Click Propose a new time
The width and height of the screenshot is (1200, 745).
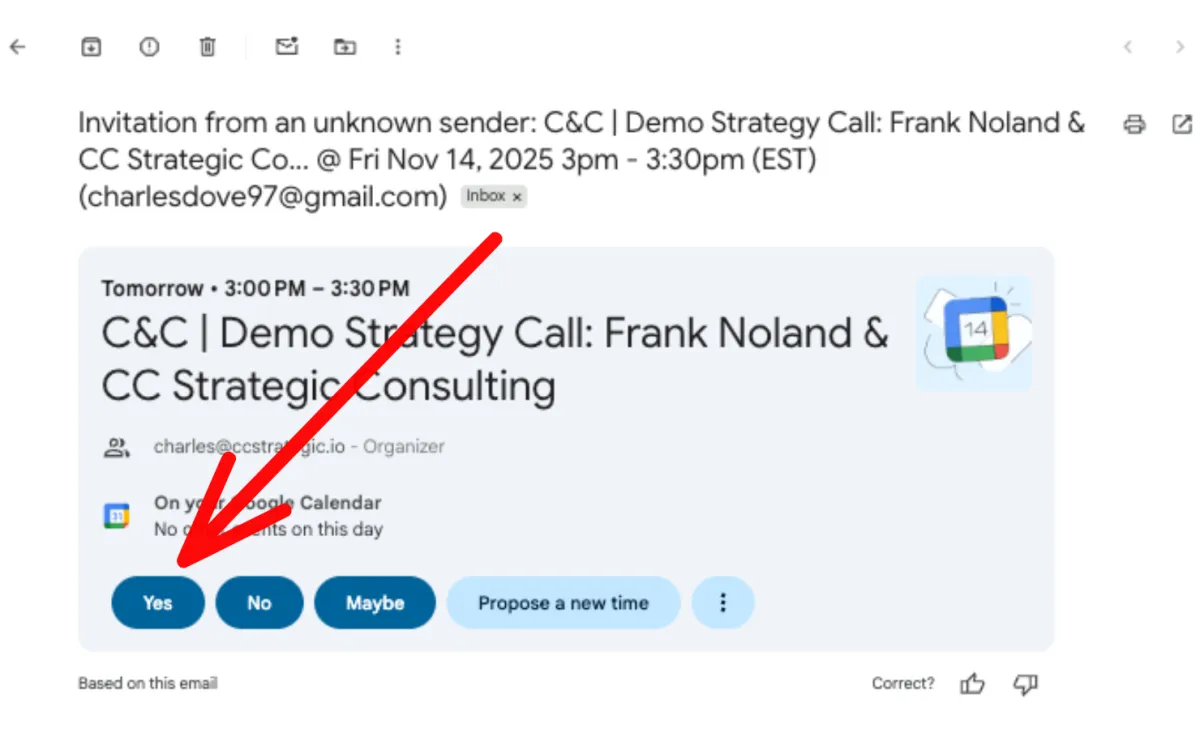[563, 603]
